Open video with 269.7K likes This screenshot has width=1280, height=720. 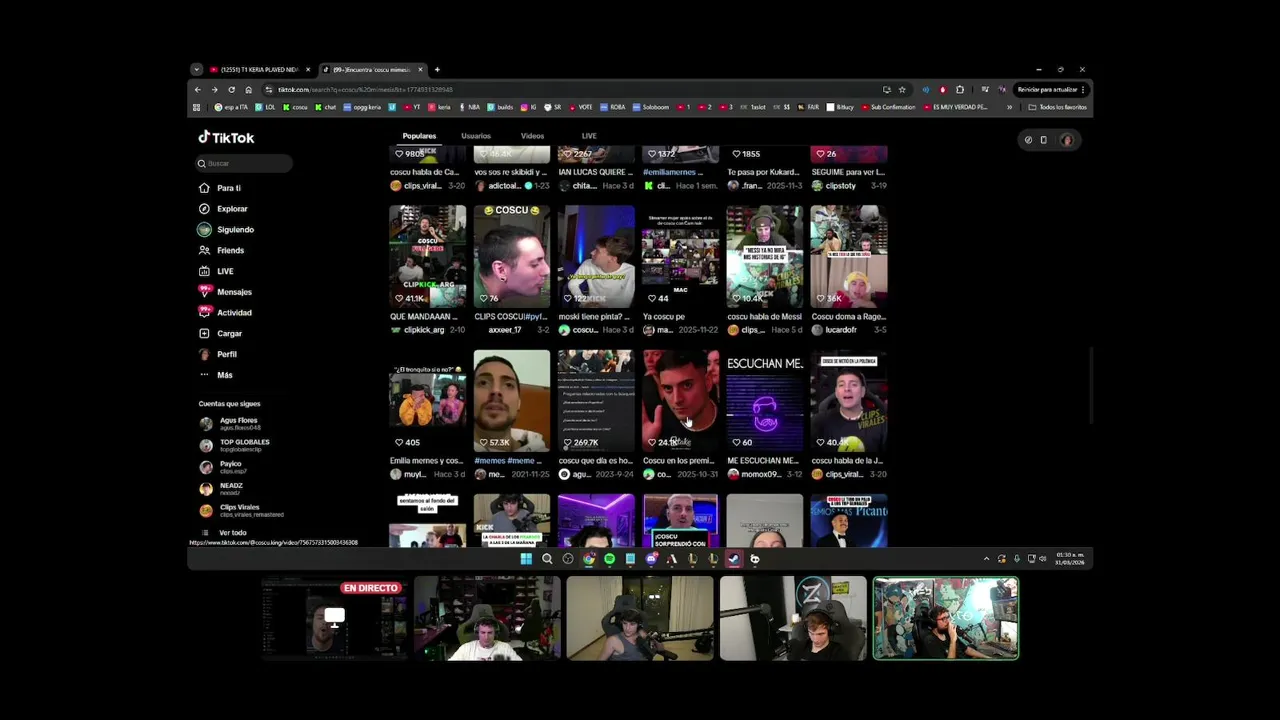click(x=595, y=400)
